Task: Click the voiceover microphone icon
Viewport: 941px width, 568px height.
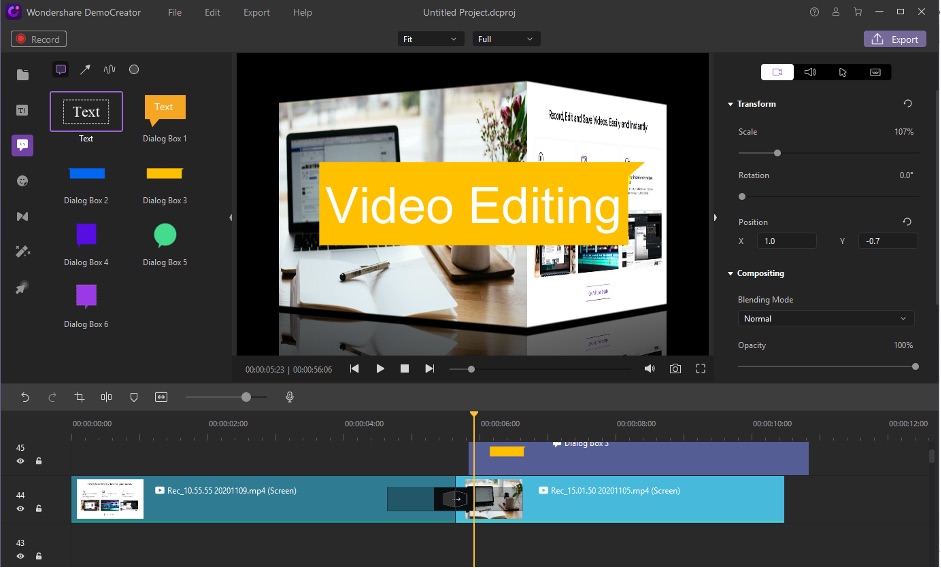Action: (x=290, y=397)
